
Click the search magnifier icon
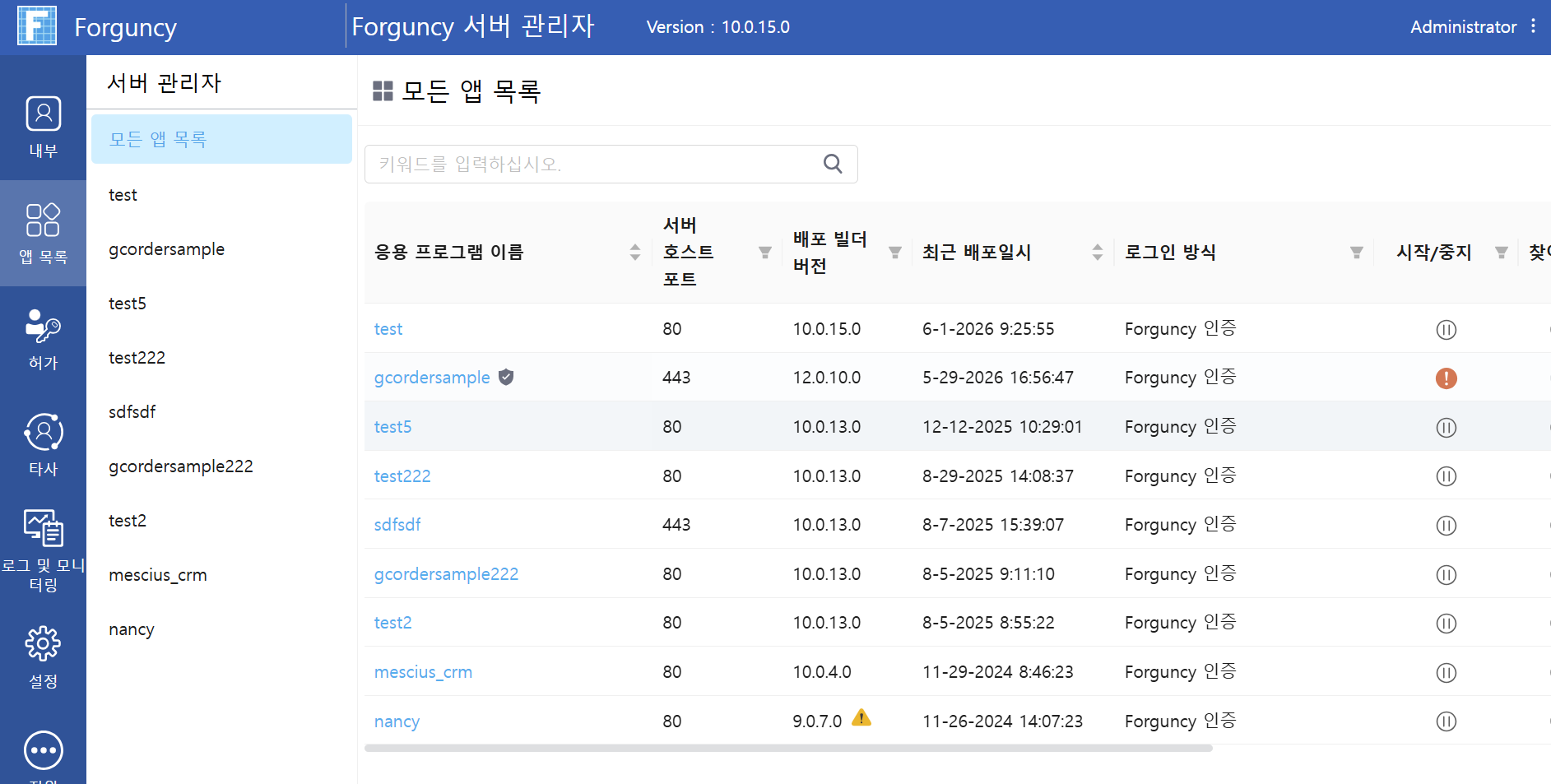pos(833,164)
